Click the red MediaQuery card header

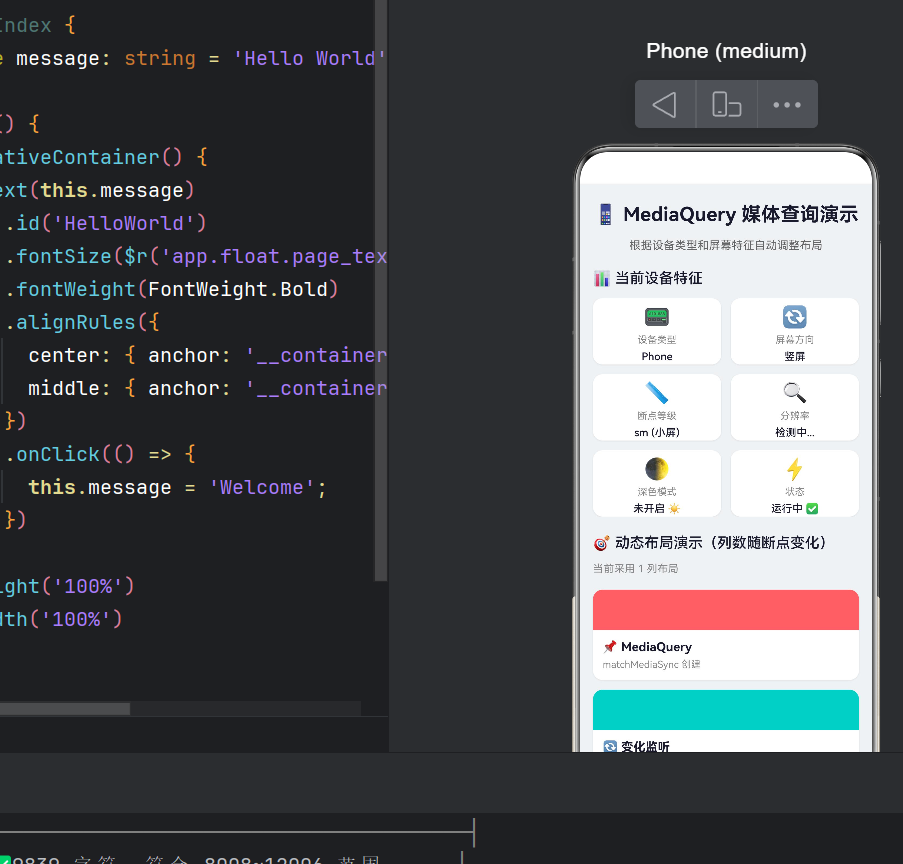(726, 610)
